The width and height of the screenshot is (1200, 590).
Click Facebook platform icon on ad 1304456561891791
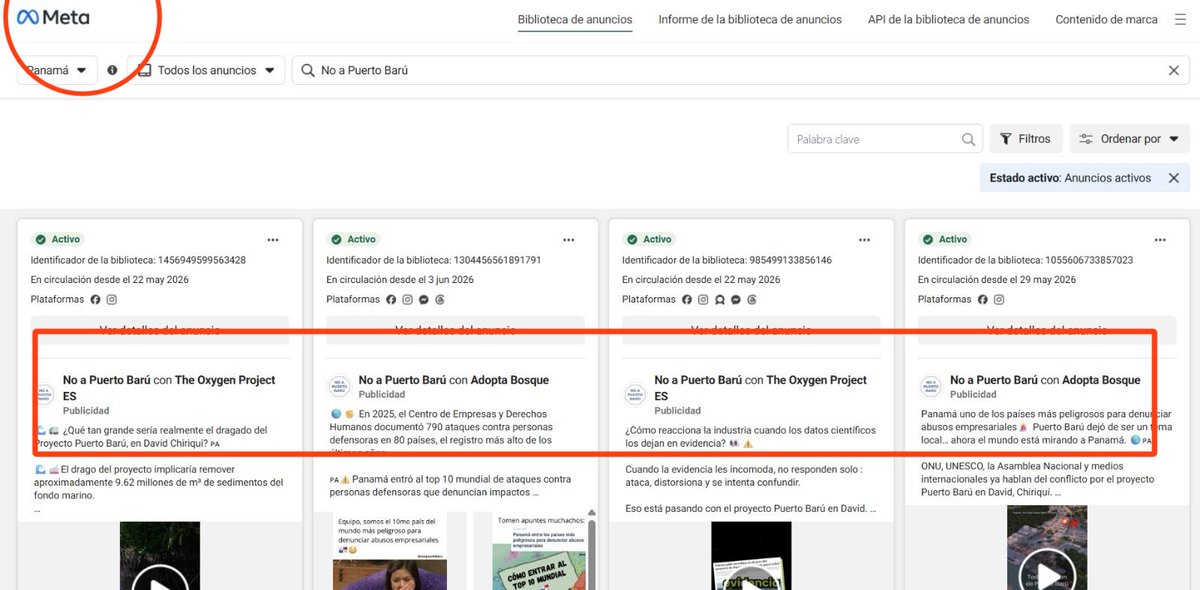pos(392,299)
